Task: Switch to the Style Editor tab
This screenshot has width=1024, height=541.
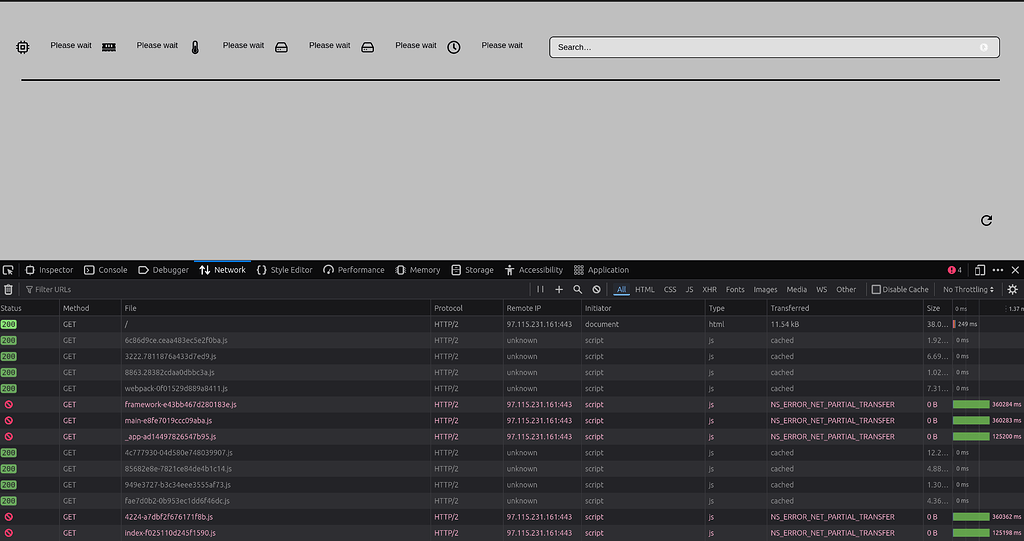Action: pos(284,270)
